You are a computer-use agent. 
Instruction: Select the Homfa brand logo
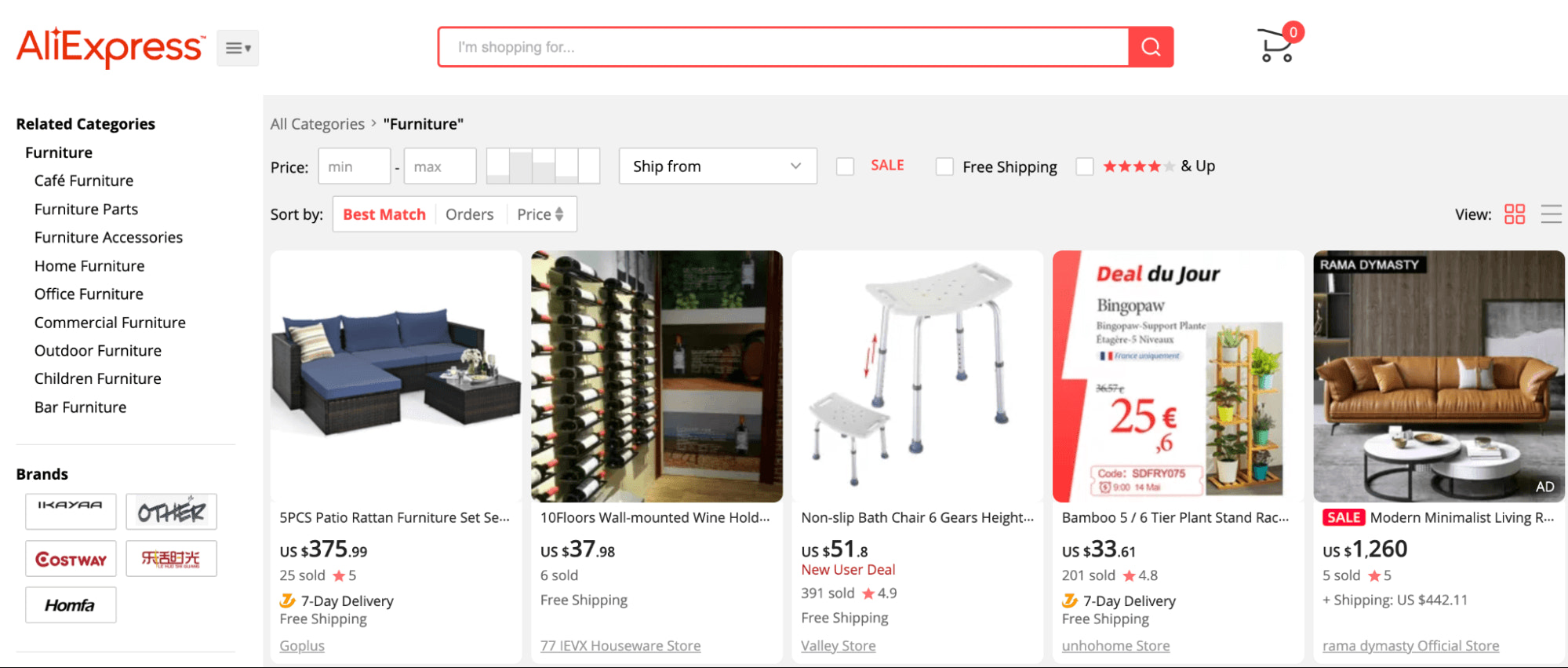[71, 604]
